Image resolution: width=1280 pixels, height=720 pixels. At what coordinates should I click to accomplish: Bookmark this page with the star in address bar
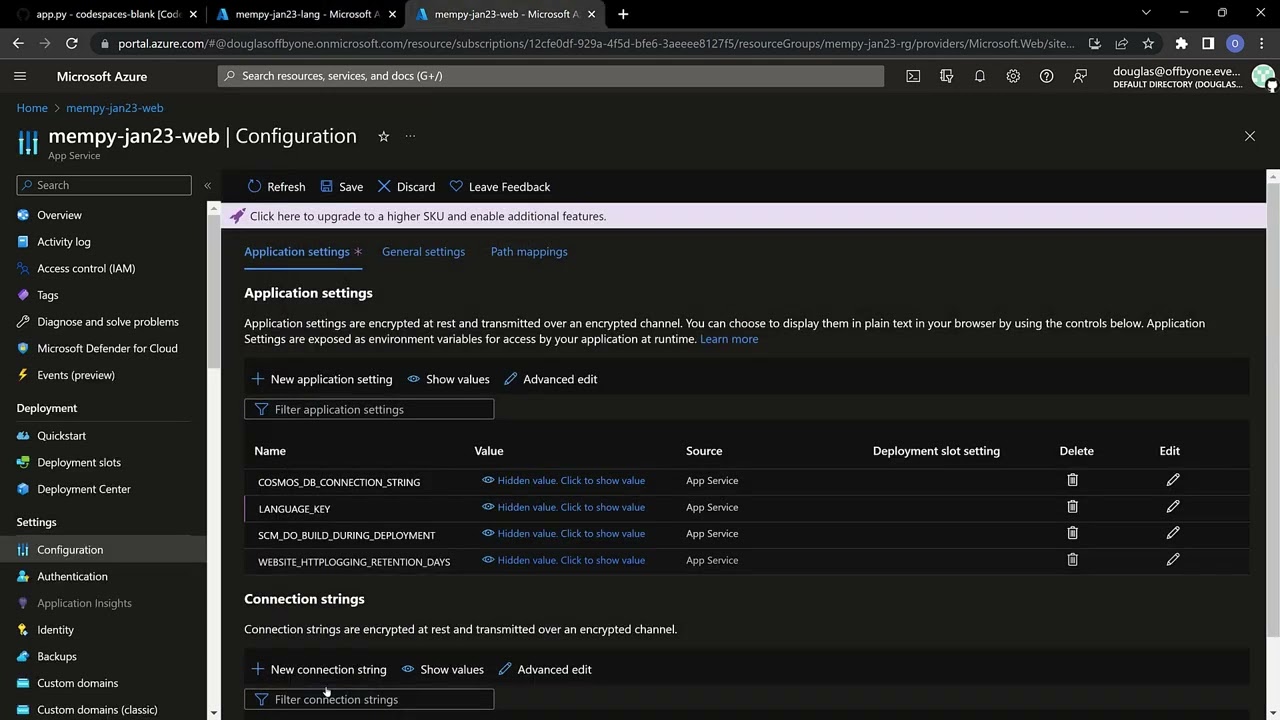(1148, 44)
